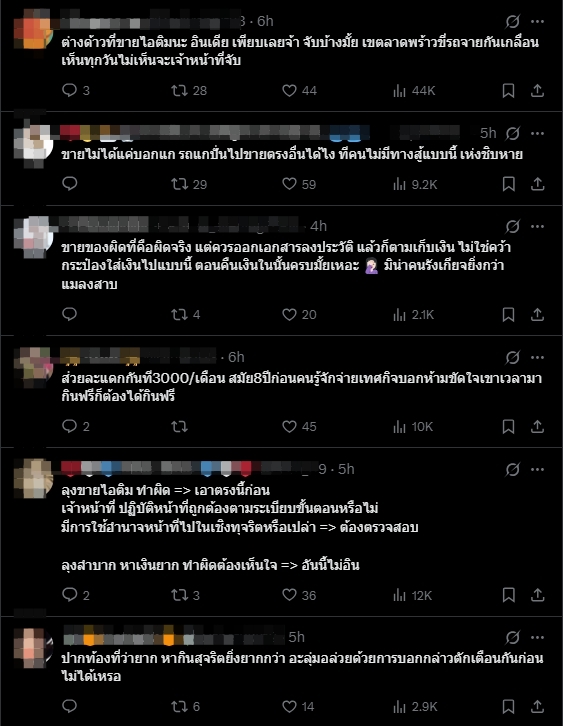Open the 6h timestamp of top tweet
Viewport: 563px width, 726px height.
(x=265, y=21)
